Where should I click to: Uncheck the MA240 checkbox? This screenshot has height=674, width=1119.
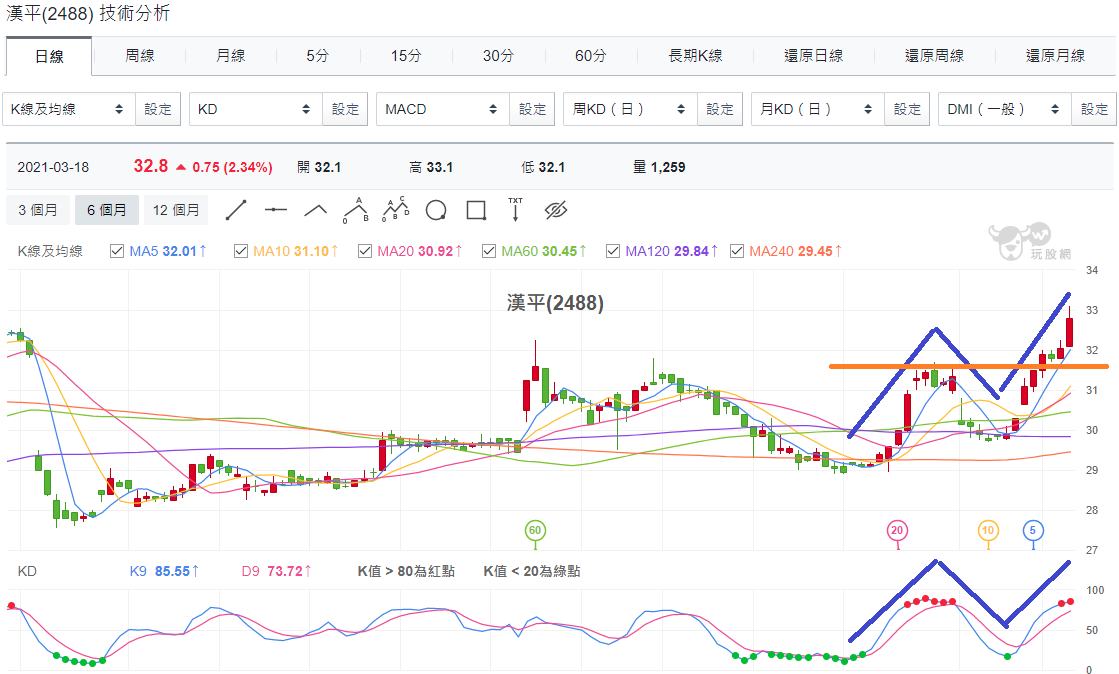coord(737,251)
